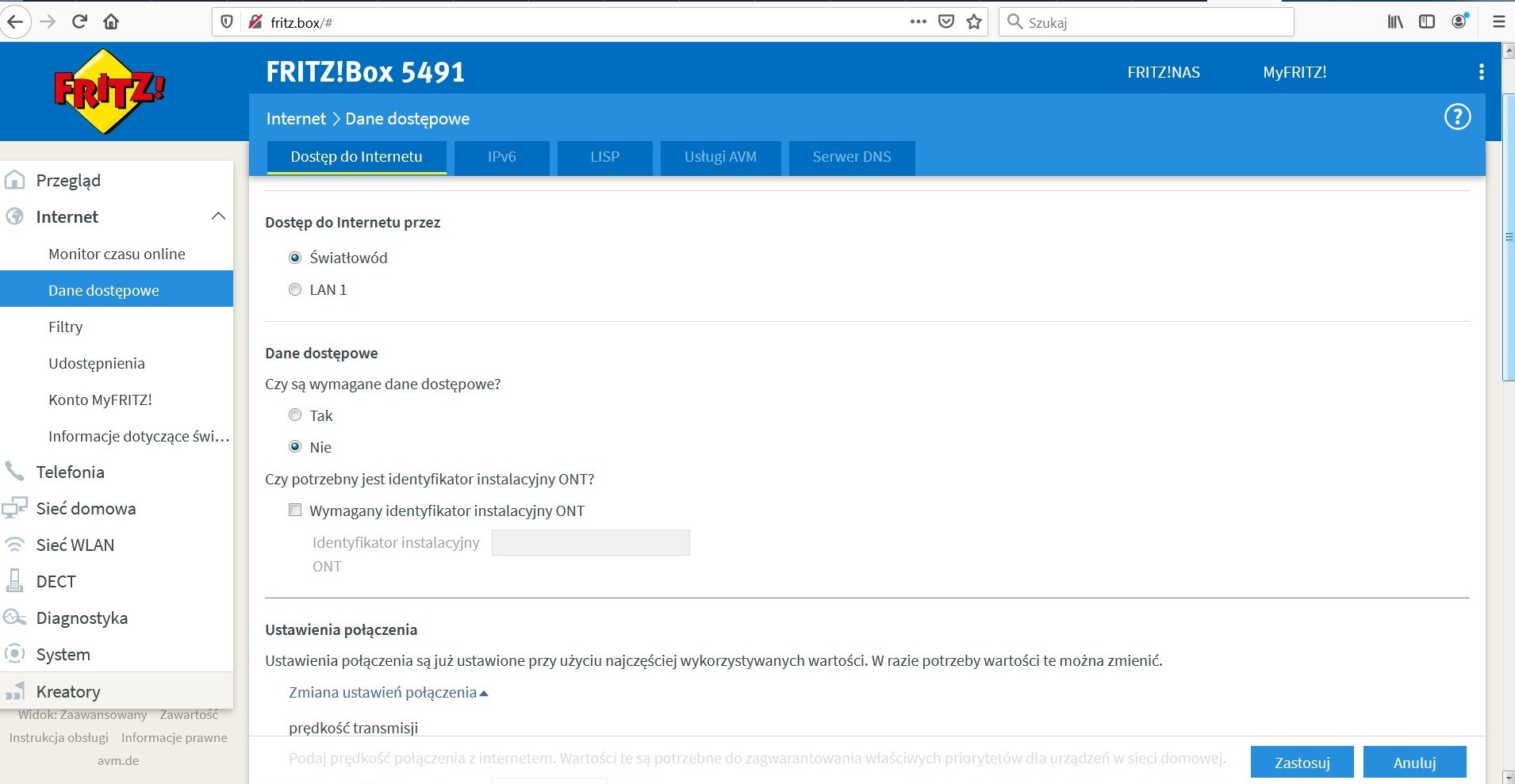Open the Firefox hamburger menu
Viewport: 1515px width, 784px height.
[1498, 22]
